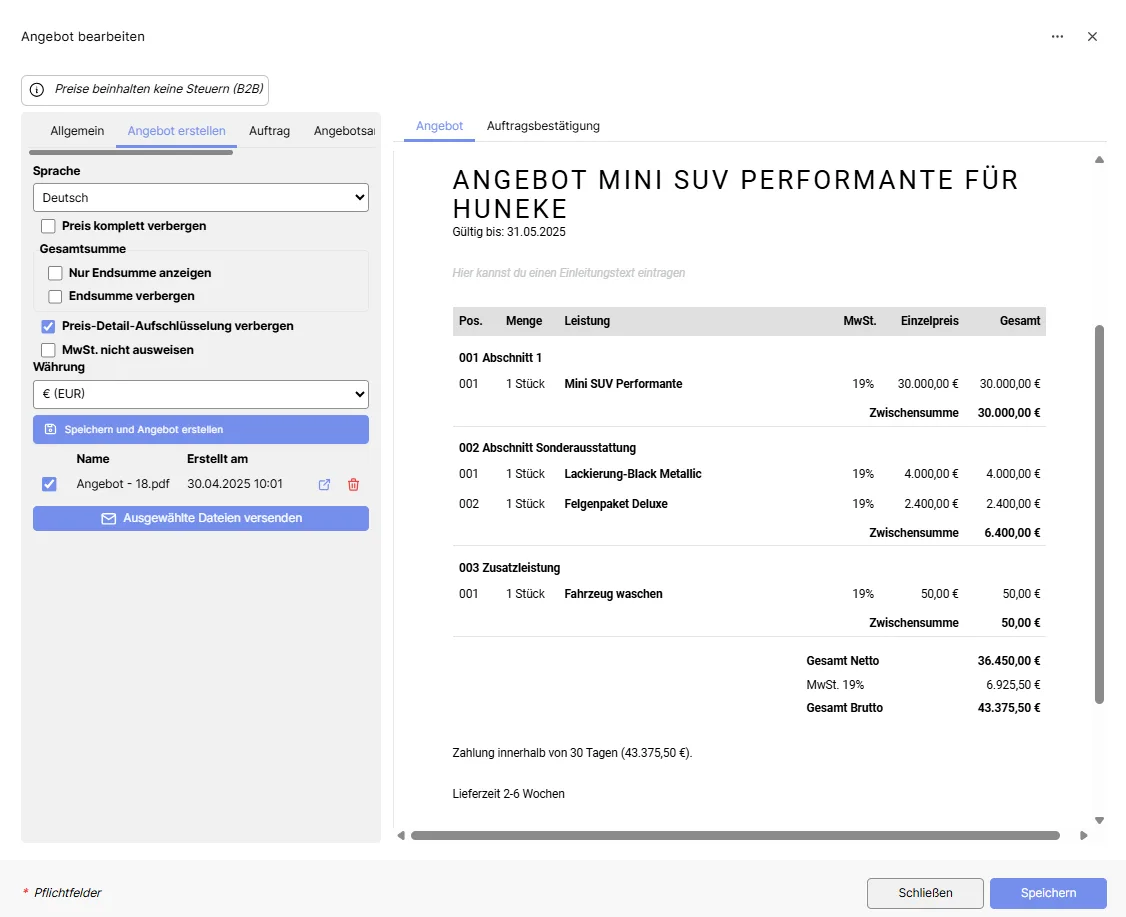The height and width of the screenshot is (917, 1126).
Task: Click section heading 003 Zusatzleistung
Action: click(x=509, y=568)
